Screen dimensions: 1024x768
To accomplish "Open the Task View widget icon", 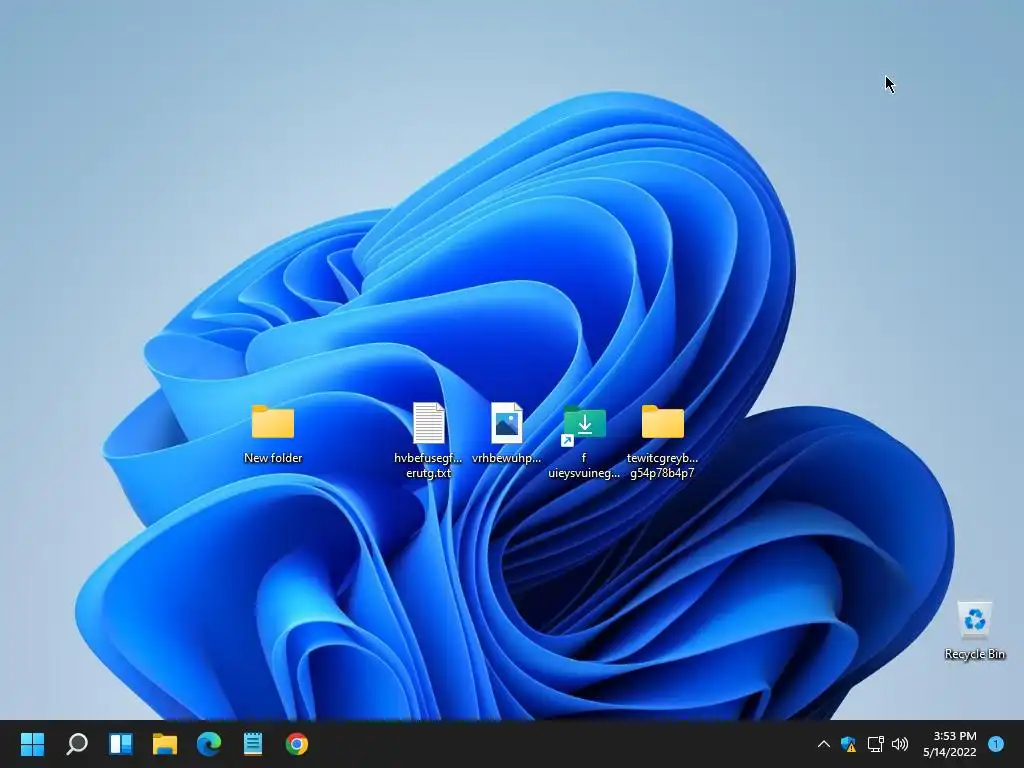I will (121, 744).
